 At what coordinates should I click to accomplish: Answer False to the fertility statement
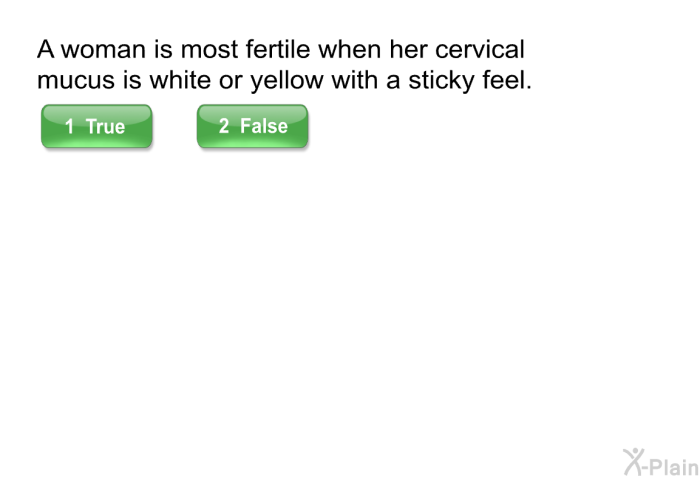pos(252,126)
